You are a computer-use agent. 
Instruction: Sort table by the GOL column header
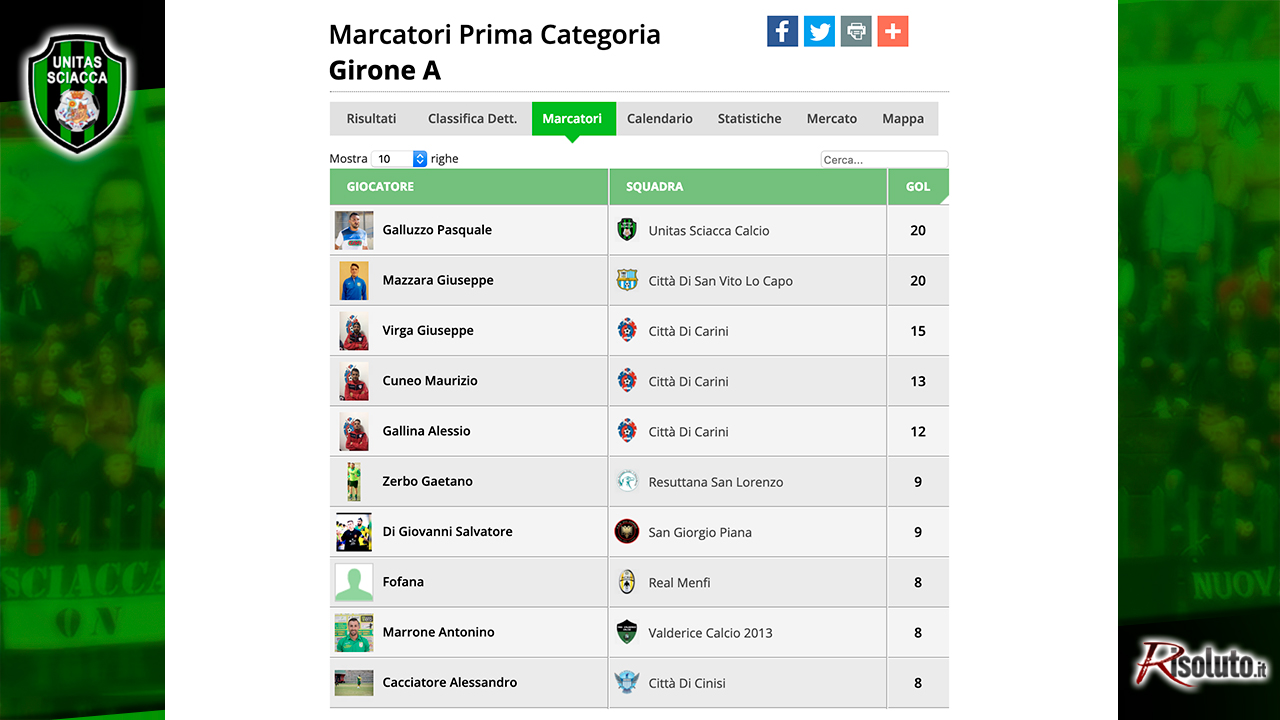[918, 187]
